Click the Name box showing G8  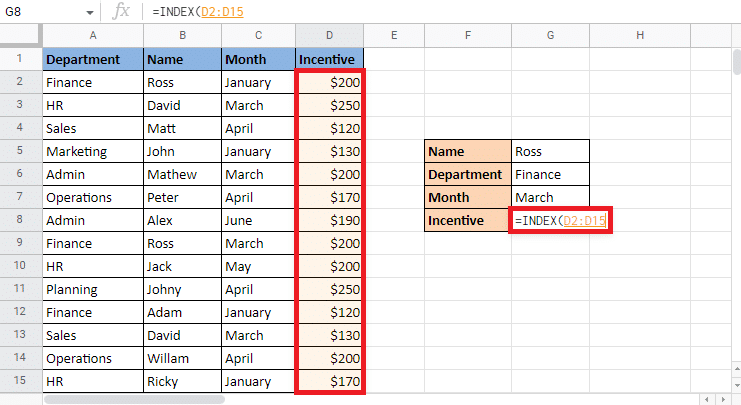40,12
